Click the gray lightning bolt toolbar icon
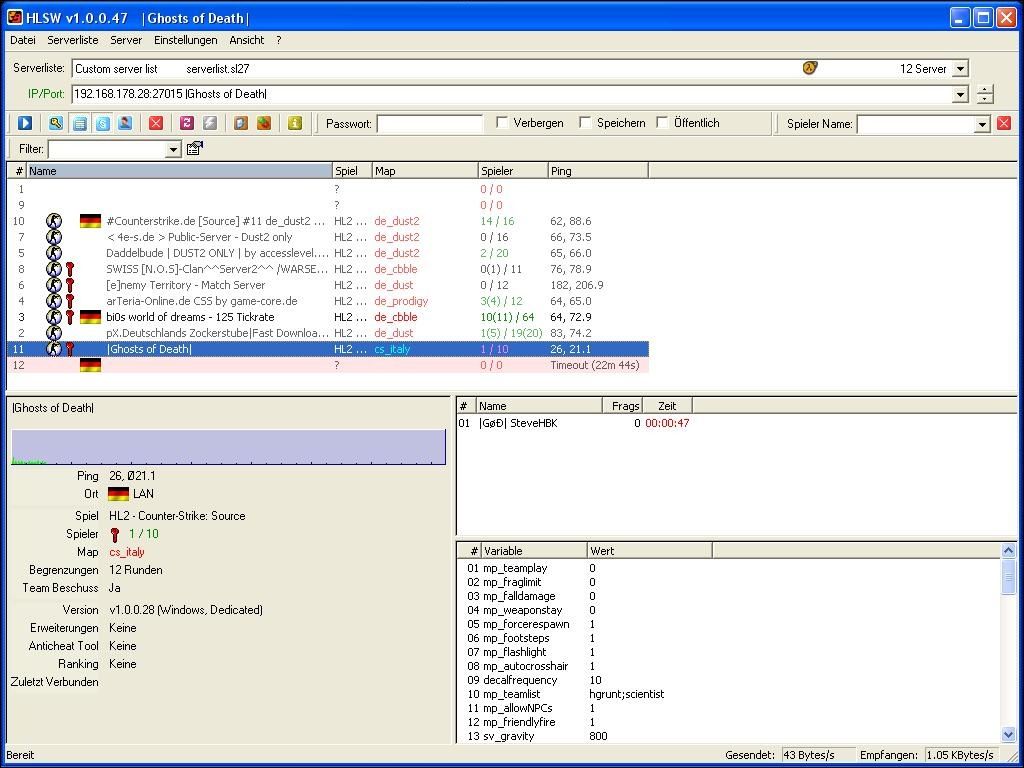Viewport: 1024px width, 768px height. tap(210, 123)
